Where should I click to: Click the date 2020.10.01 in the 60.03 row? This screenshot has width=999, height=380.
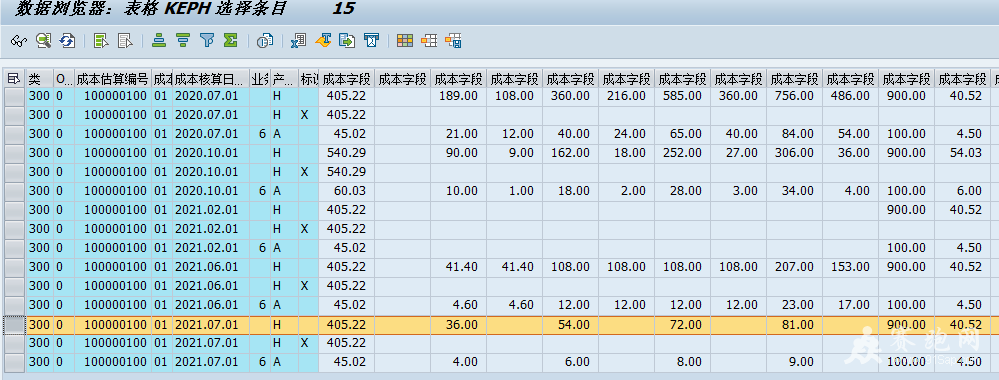coord(210,191)
